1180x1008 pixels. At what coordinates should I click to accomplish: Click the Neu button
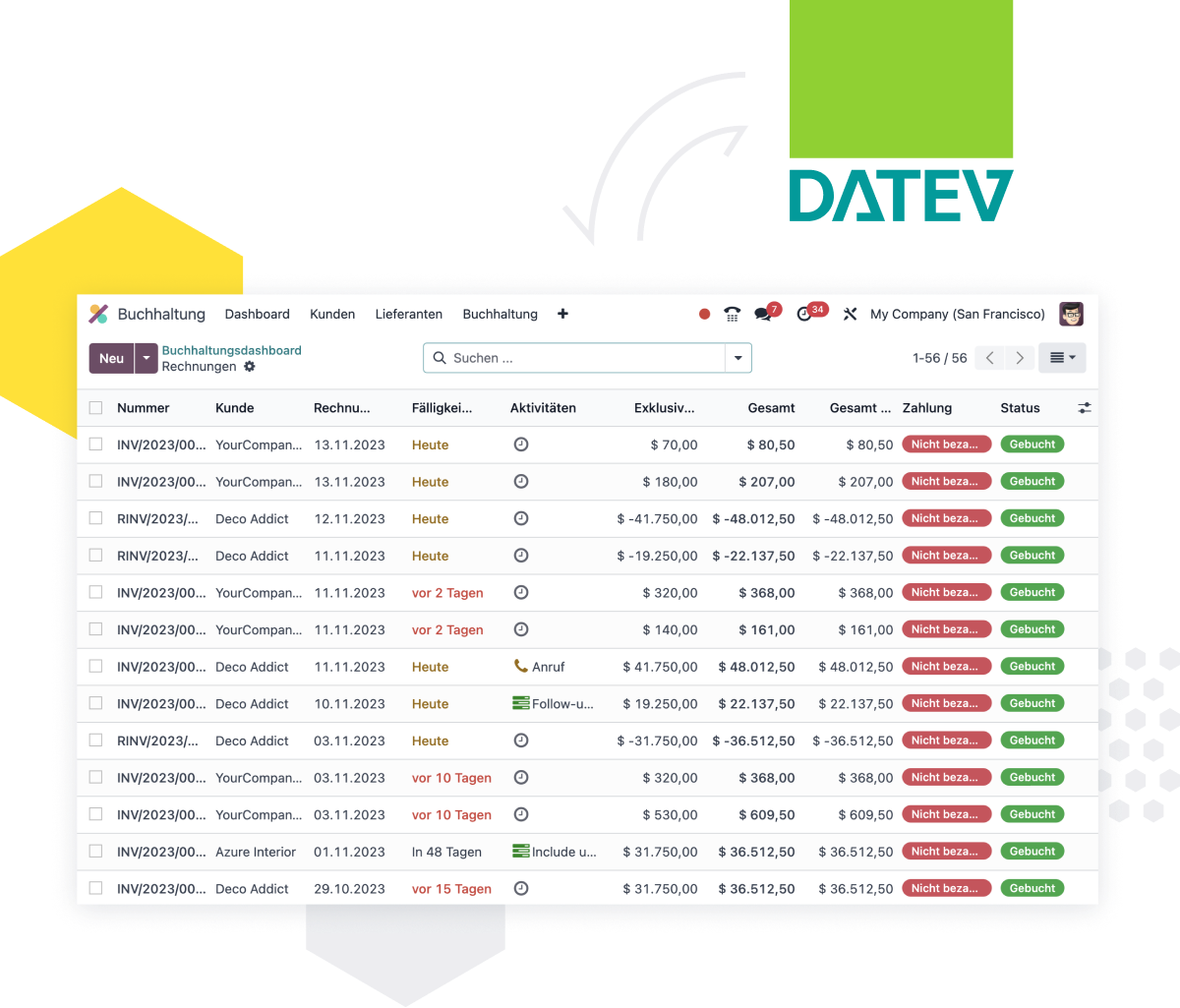[111, 358]
